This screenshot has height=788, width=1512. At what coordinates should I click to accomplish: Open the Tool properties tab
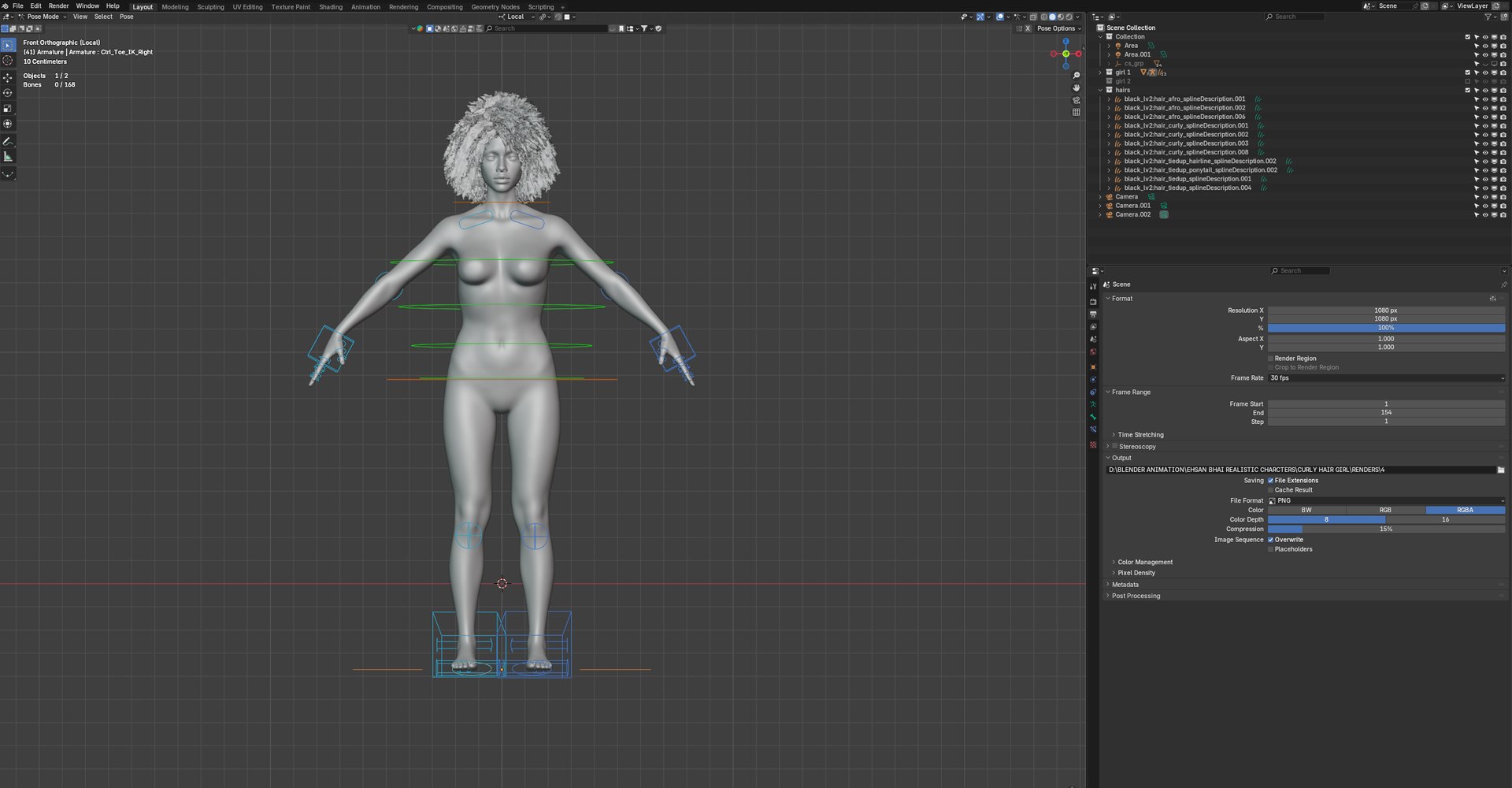pos(1093,287)
